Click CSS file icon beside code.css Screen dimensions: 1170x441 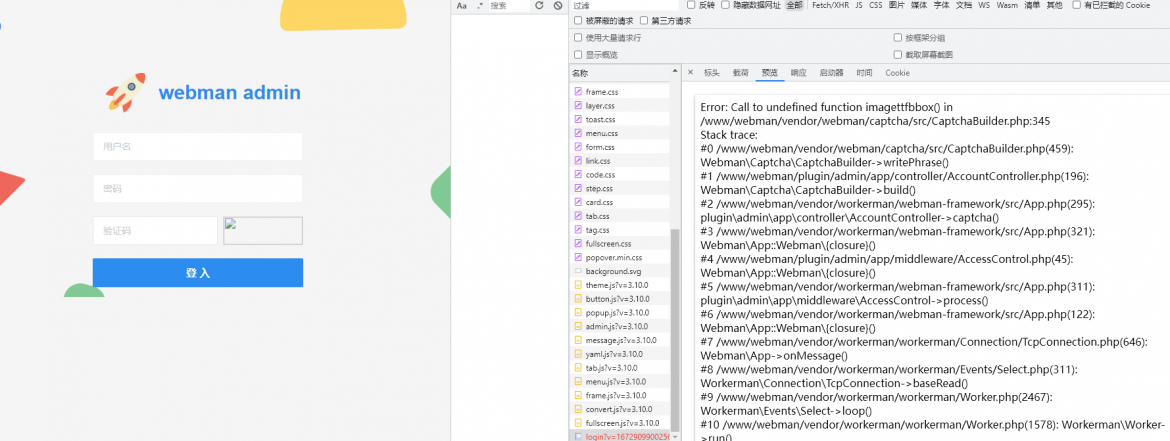pos(578,175)
